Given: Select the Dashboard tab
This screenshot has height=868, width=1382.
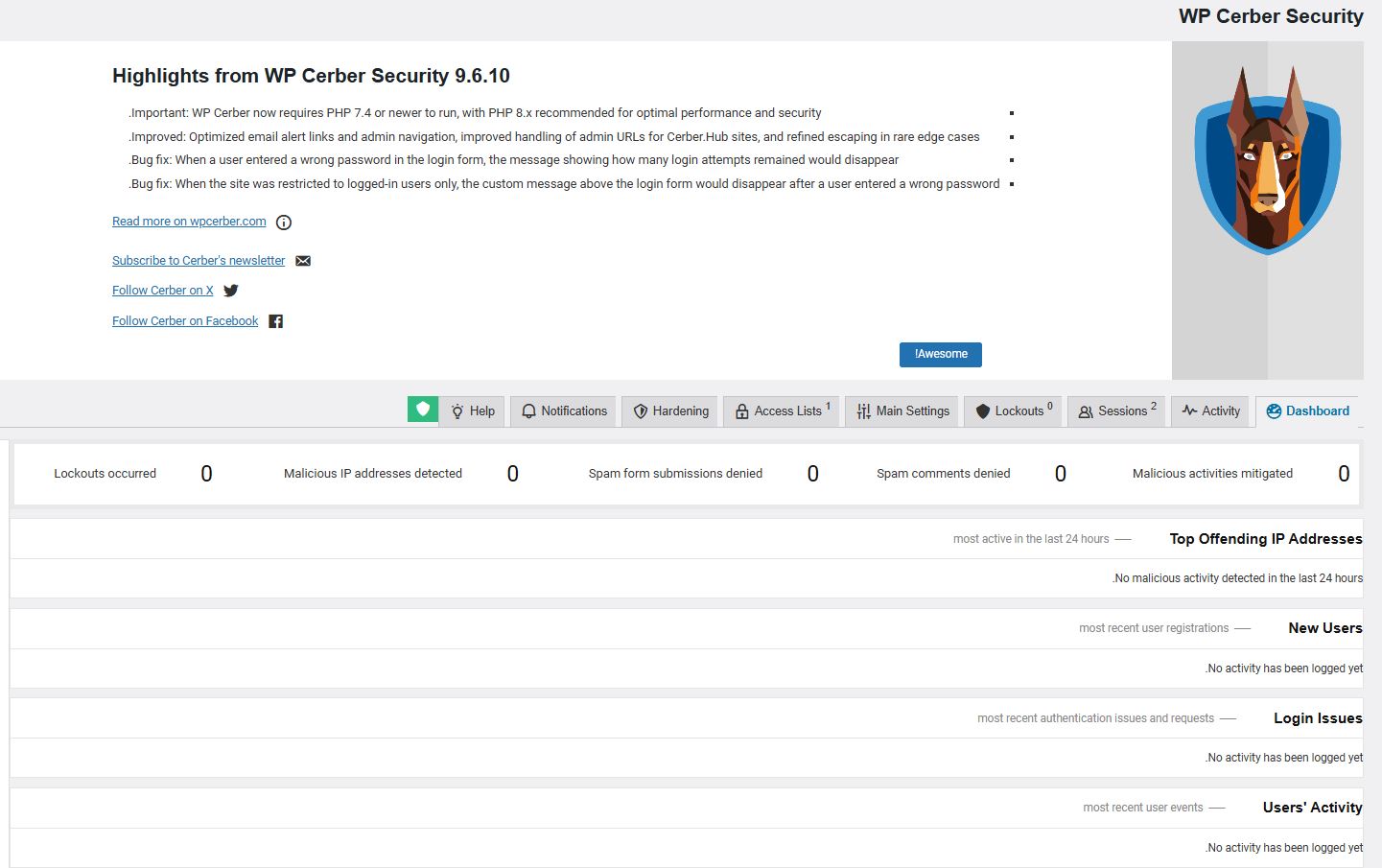Looking at the screenshot, I should (x=1307, y=411).
